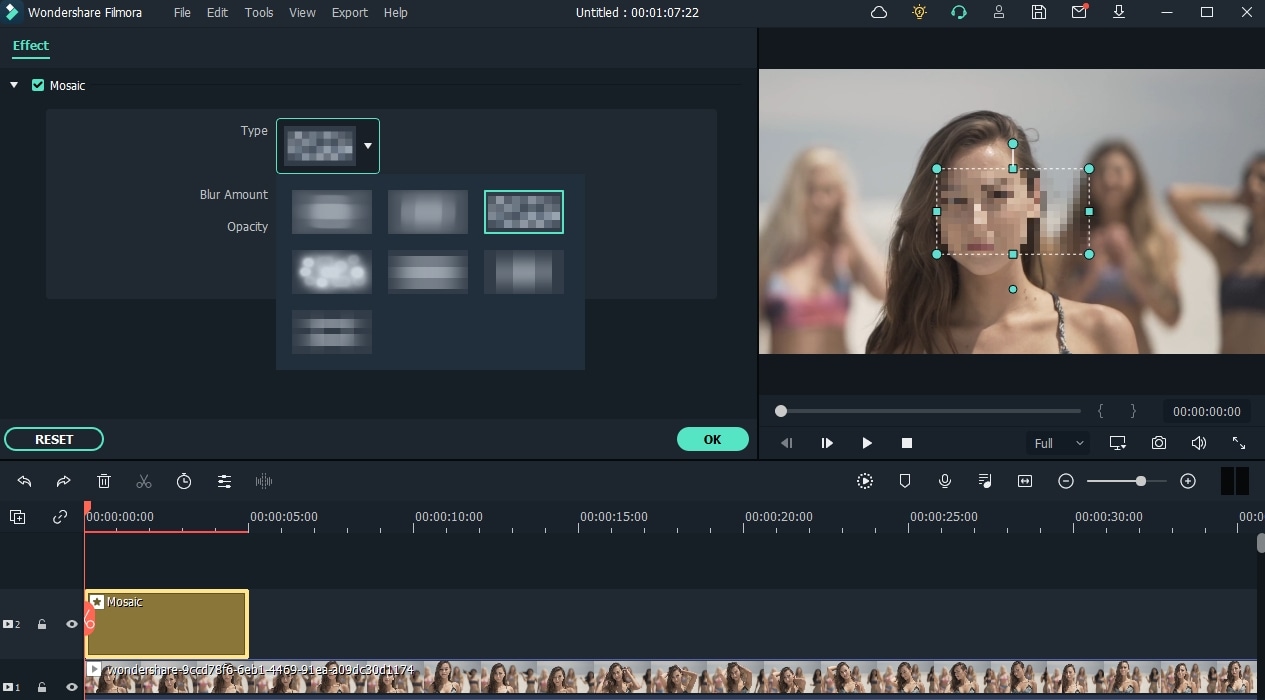Open the mosaic Type dropdown

coord(328,146)
